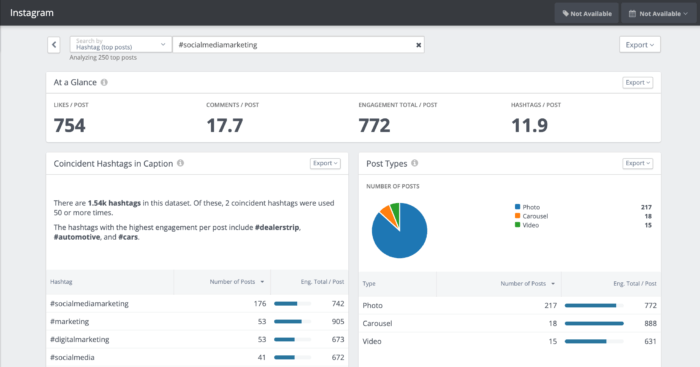Click the #dealerstrip hashtag text
The height and width of the screenshot is (367, 700).
[x=277, y=227]
